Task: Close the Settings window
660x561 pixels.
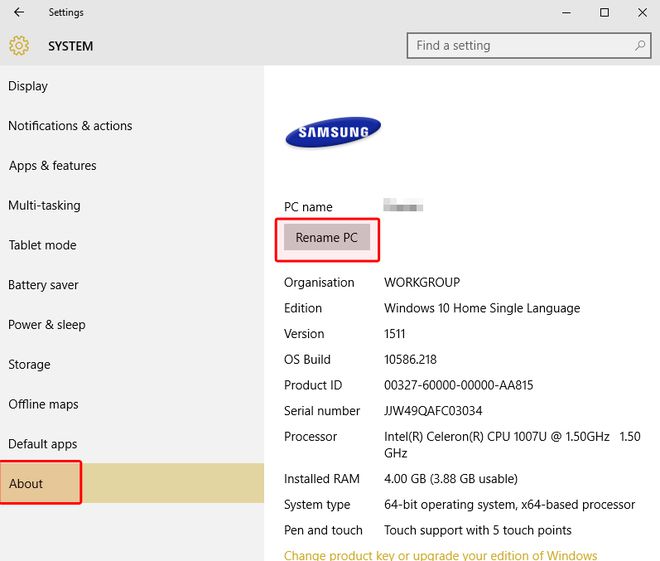Action: coord(642,13)
